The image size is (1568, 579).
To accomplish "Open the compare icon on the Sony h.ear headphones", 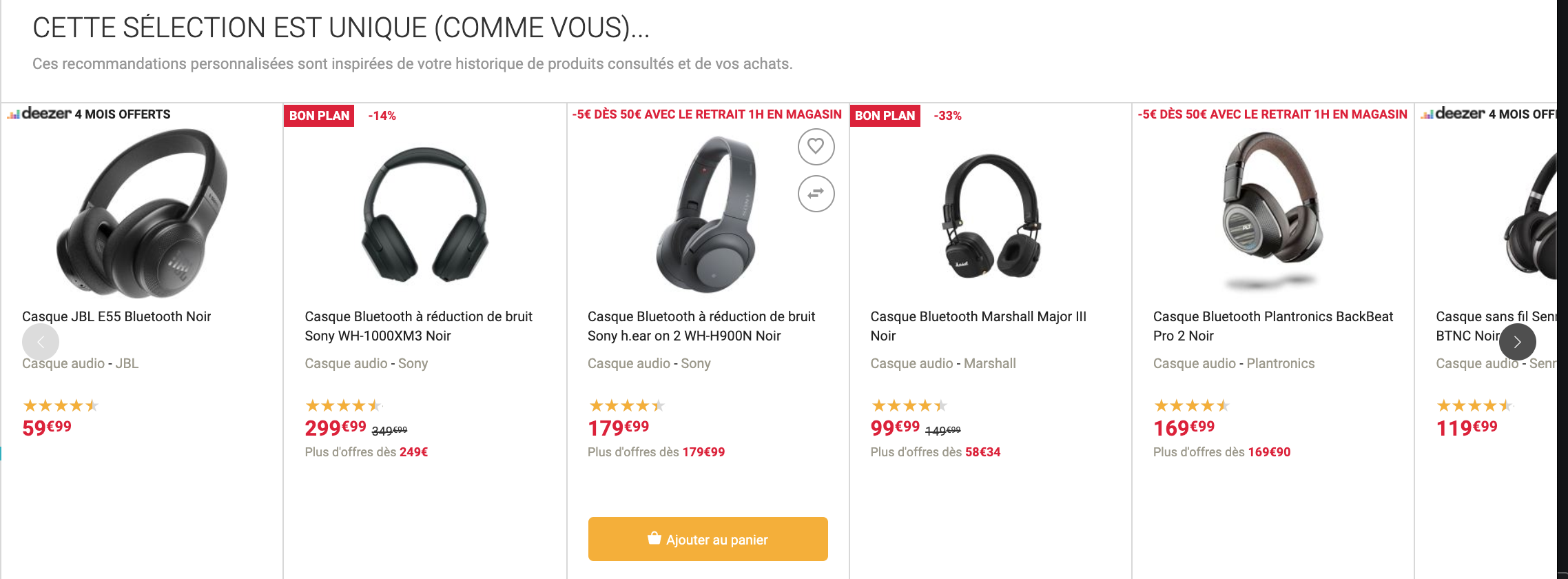I will (x=816, y=194).
